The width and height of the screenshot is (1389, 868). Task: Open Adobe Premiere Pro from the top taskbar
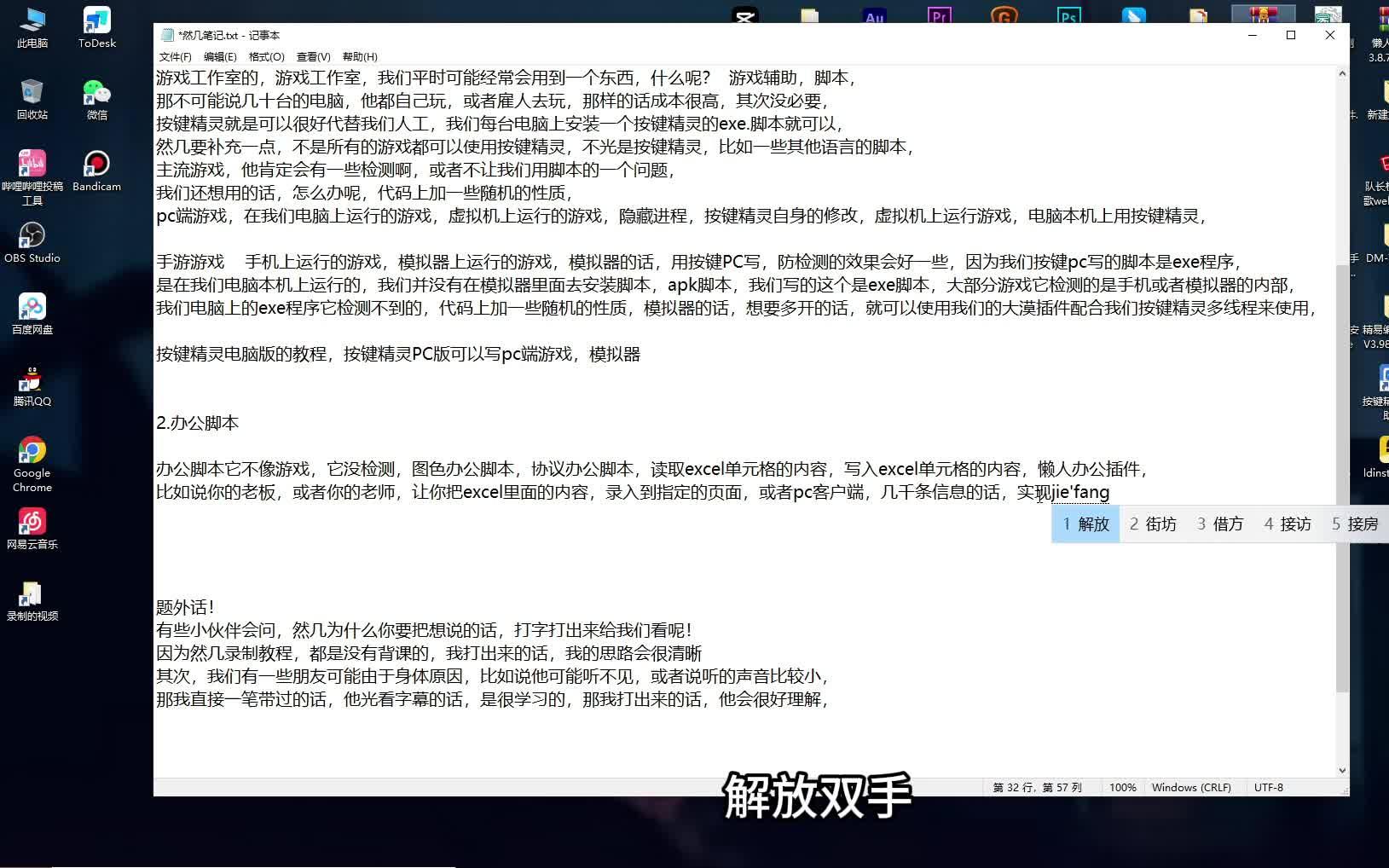938,14
